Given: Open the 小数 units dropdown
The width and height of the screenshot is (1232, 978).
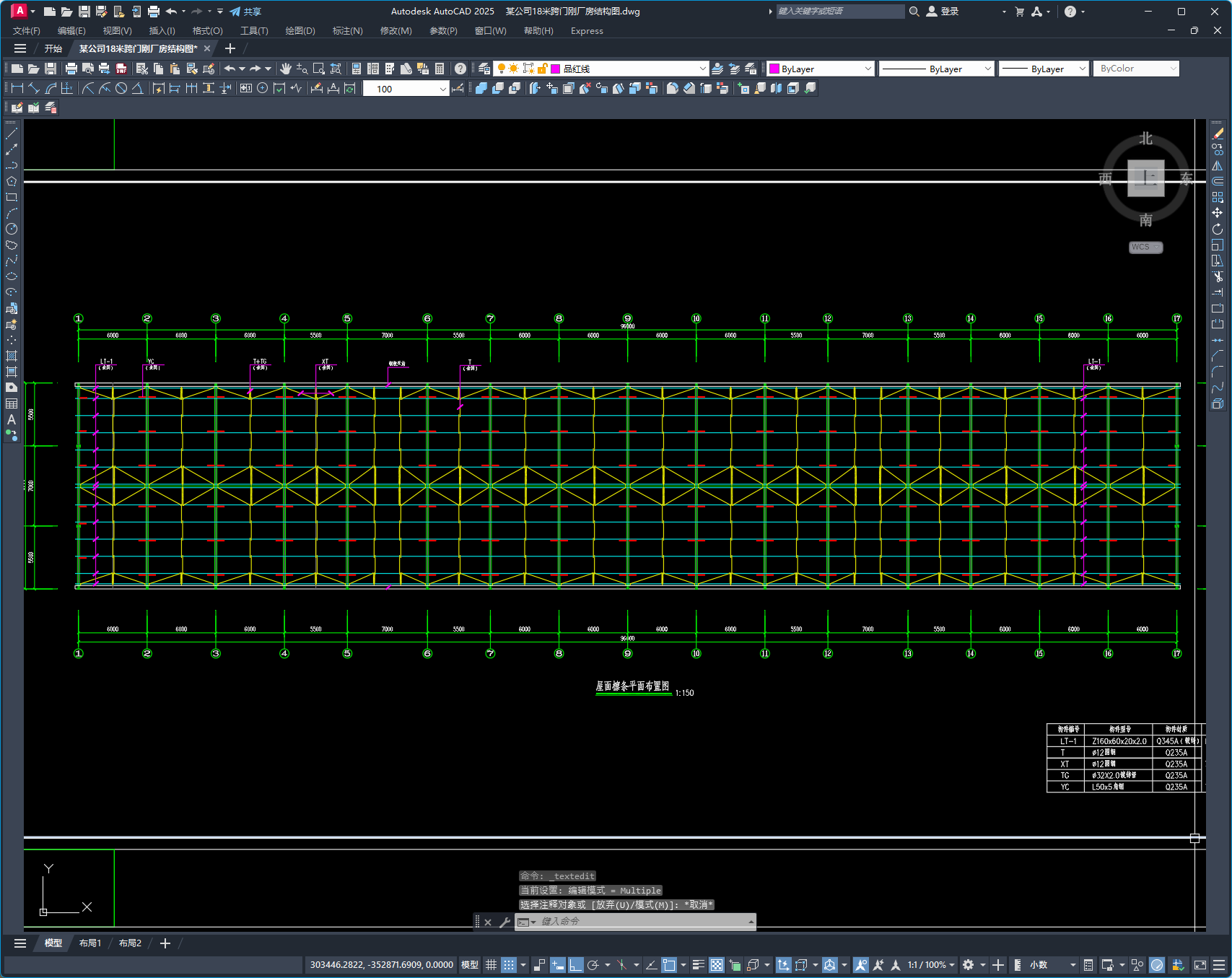Looking at the screenshot, I should coord(1052,965).
